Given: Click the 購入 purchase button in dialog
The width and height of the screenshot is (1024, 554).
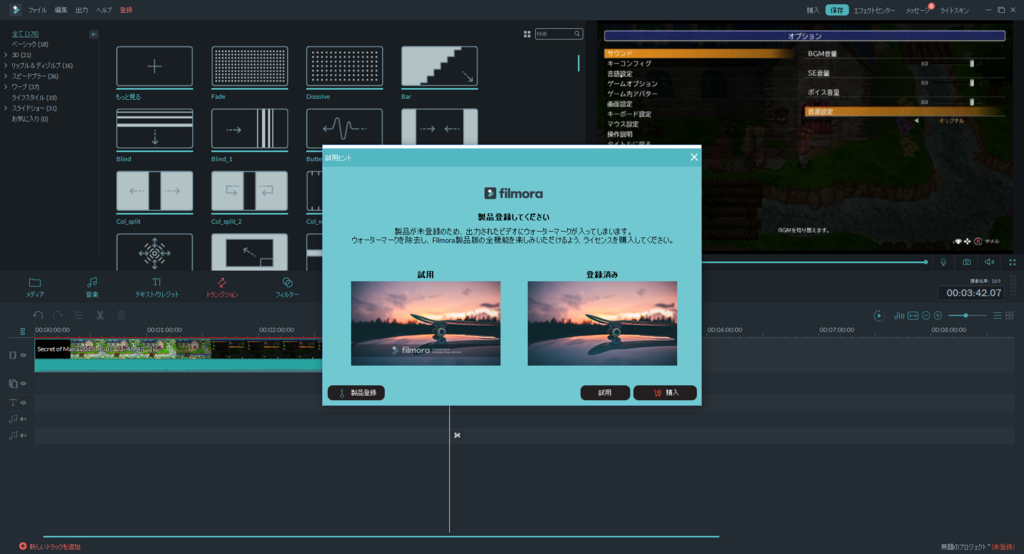Looking at the screenshot, I should click(665, 393).
